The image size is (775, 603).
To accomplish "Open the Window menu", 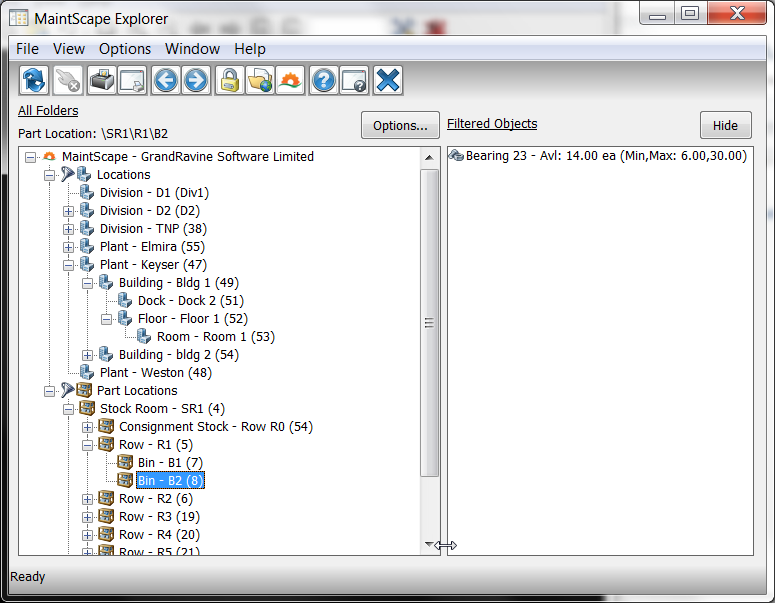I will (x=192, y=49).
